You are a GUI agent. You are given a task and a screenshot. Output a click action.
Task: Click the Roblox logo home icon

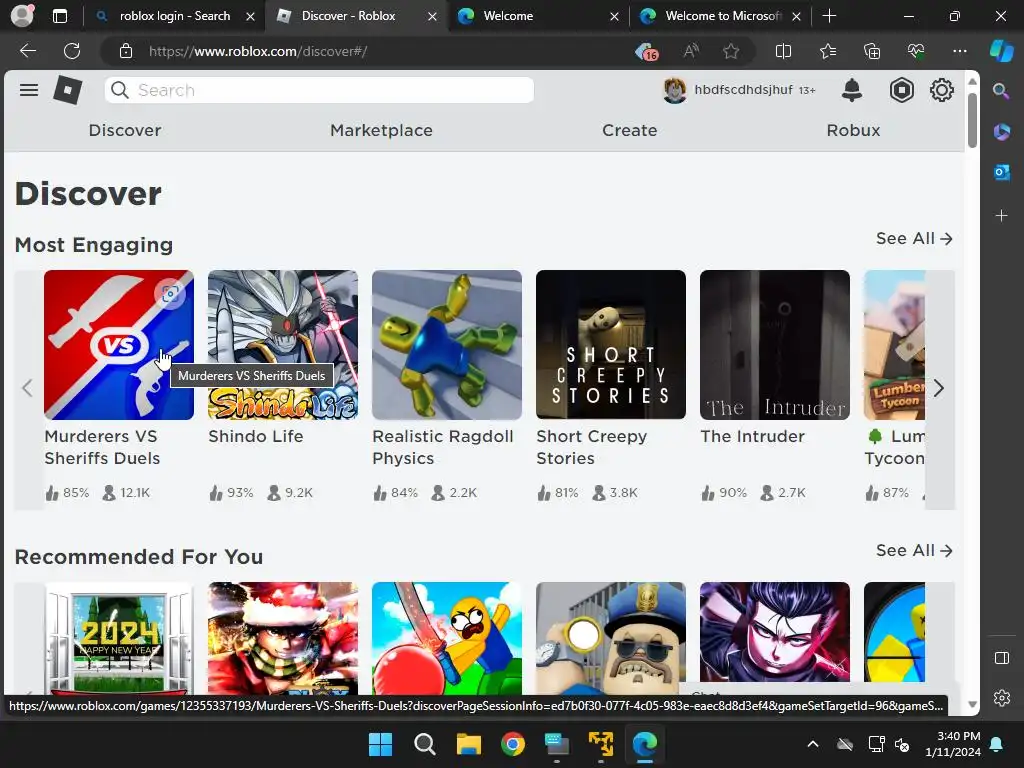tap(68, 90)
